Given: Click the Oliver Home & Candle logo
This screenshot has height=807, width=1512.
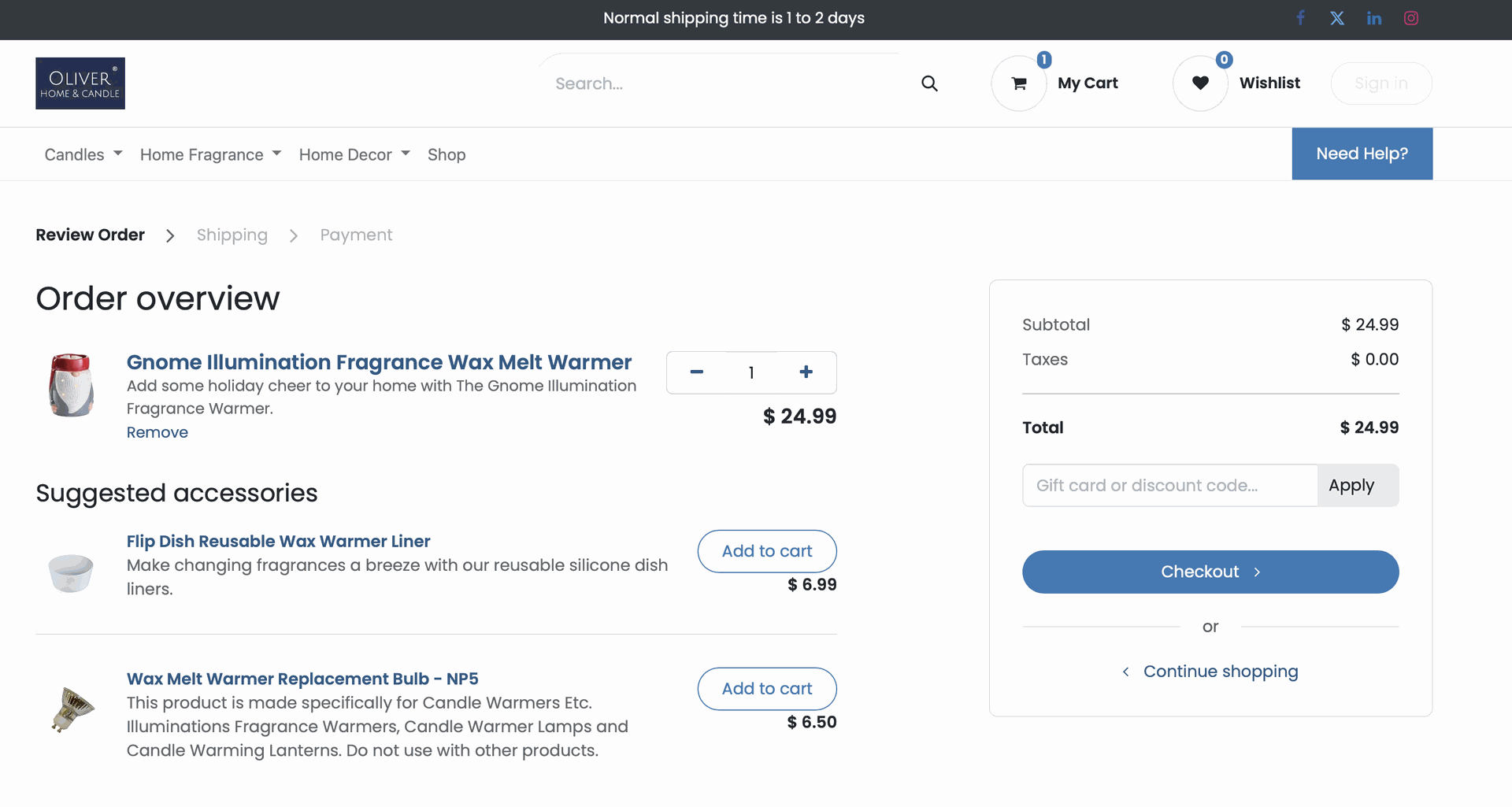Looking at the screenshot, I should click(x=80, y=83).
